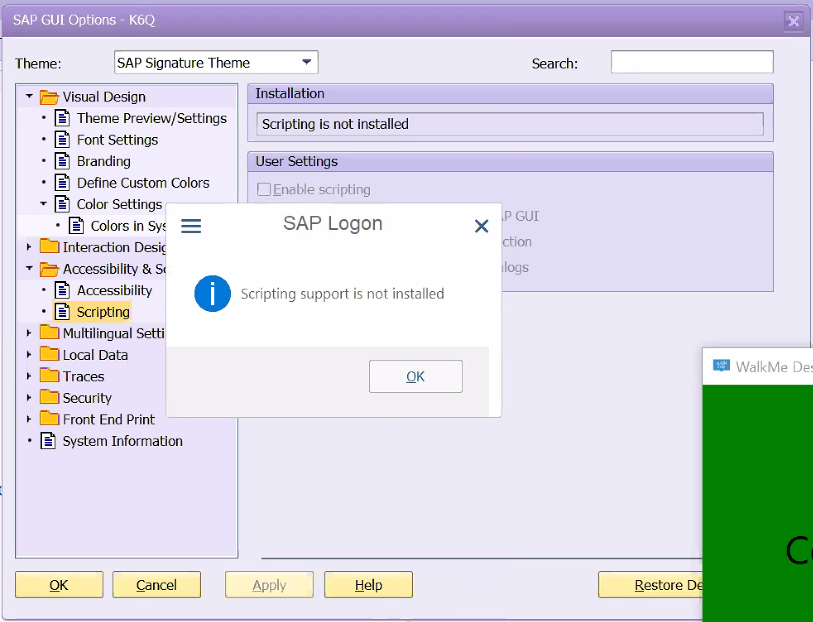Click the Security folder icon

click(x=49, y=398)
